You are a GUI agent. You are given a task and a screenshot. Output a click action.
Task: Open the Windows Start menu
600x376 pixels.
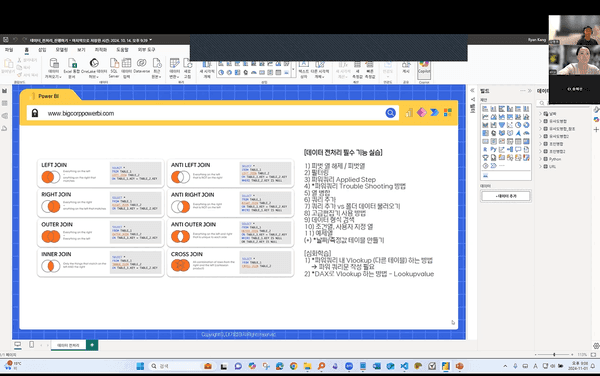(x=140, y=366)
